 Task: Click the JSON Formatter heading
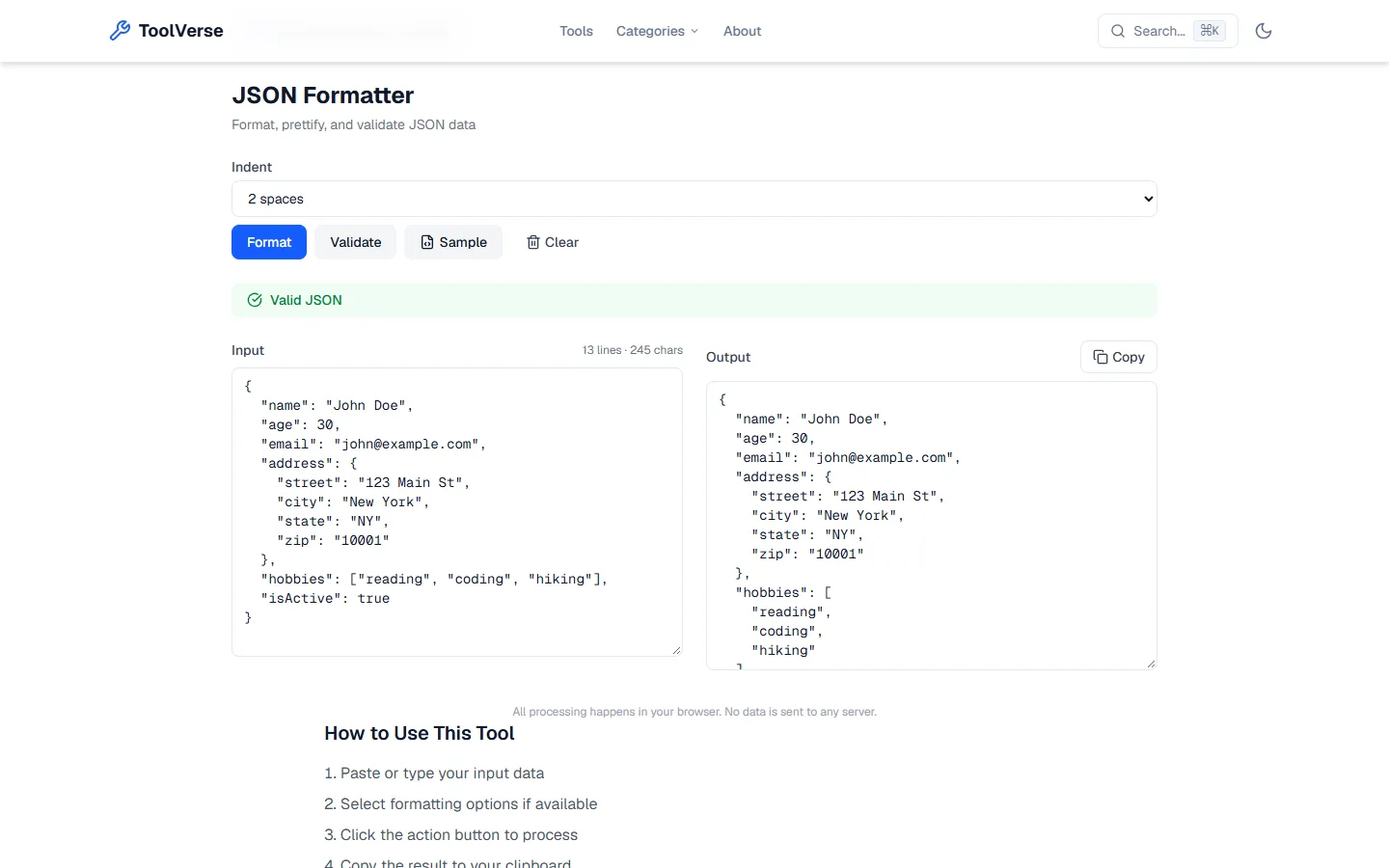coord(322,95)
